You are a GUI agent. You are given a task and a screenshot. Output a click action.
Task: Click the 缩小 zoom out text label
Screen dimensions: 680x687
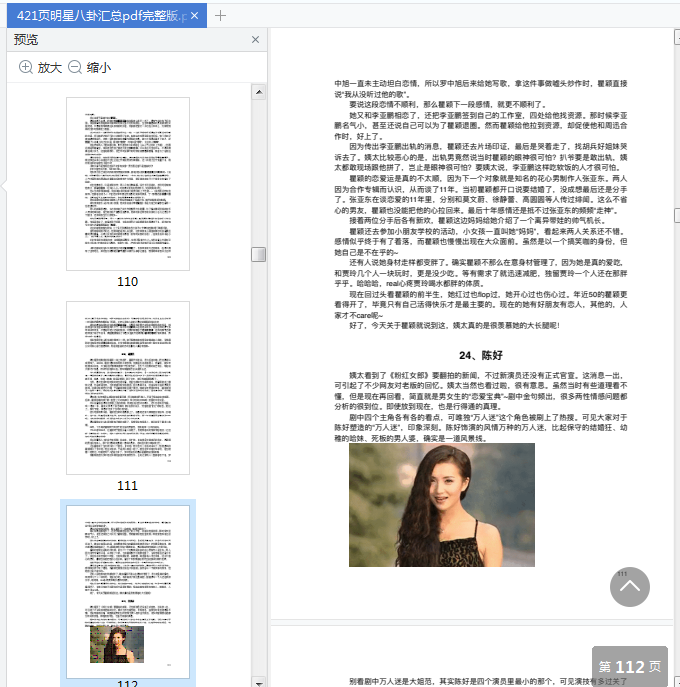pos(99,67)
